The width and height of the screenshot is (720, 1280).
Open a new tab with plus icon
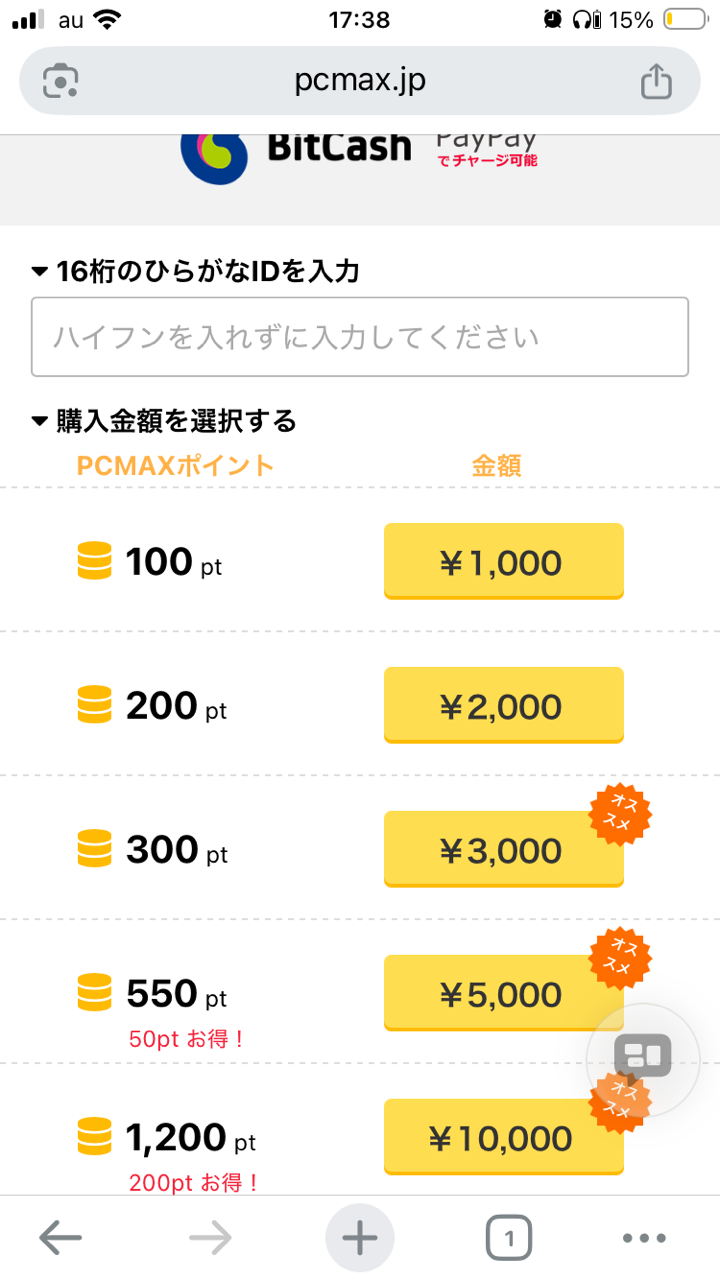click(360, 1239)
